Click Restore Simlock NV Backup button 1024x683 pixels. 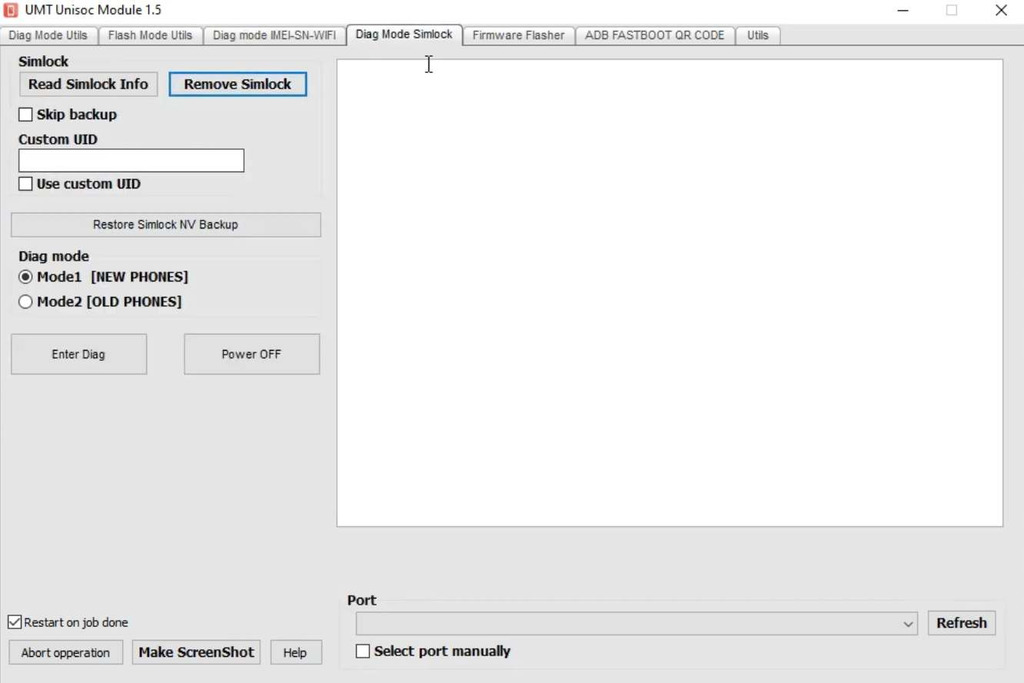(166, 225)
